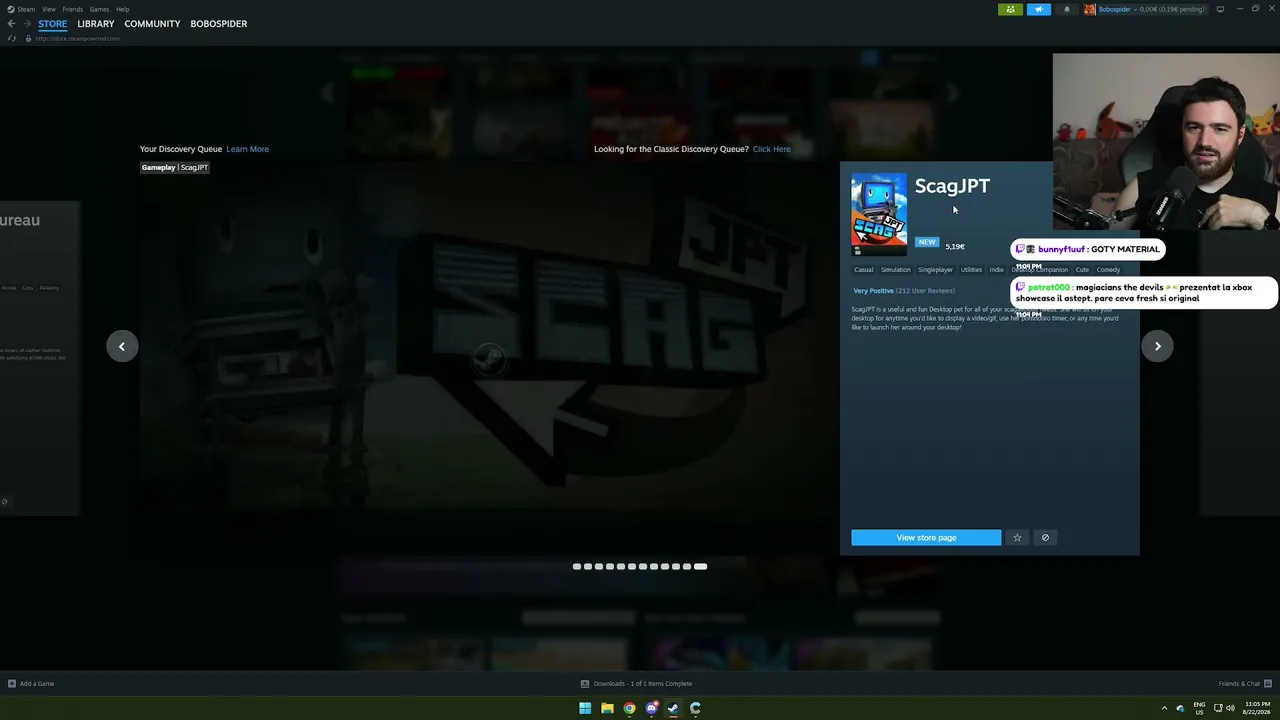
Task: Reload the store page with refresh icon
Action: (12, 38)
